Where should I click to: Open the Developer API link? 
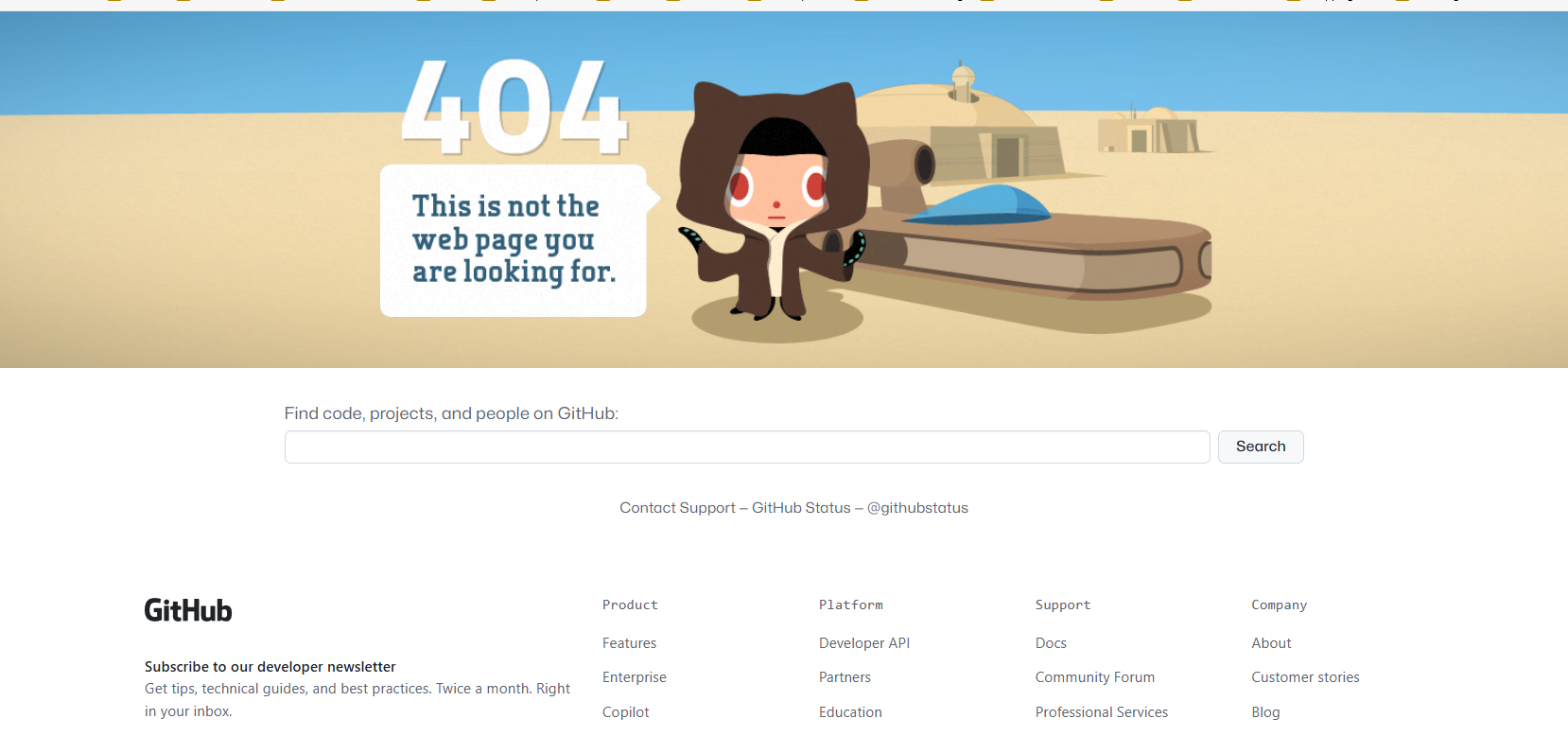[x=864, y=643]
